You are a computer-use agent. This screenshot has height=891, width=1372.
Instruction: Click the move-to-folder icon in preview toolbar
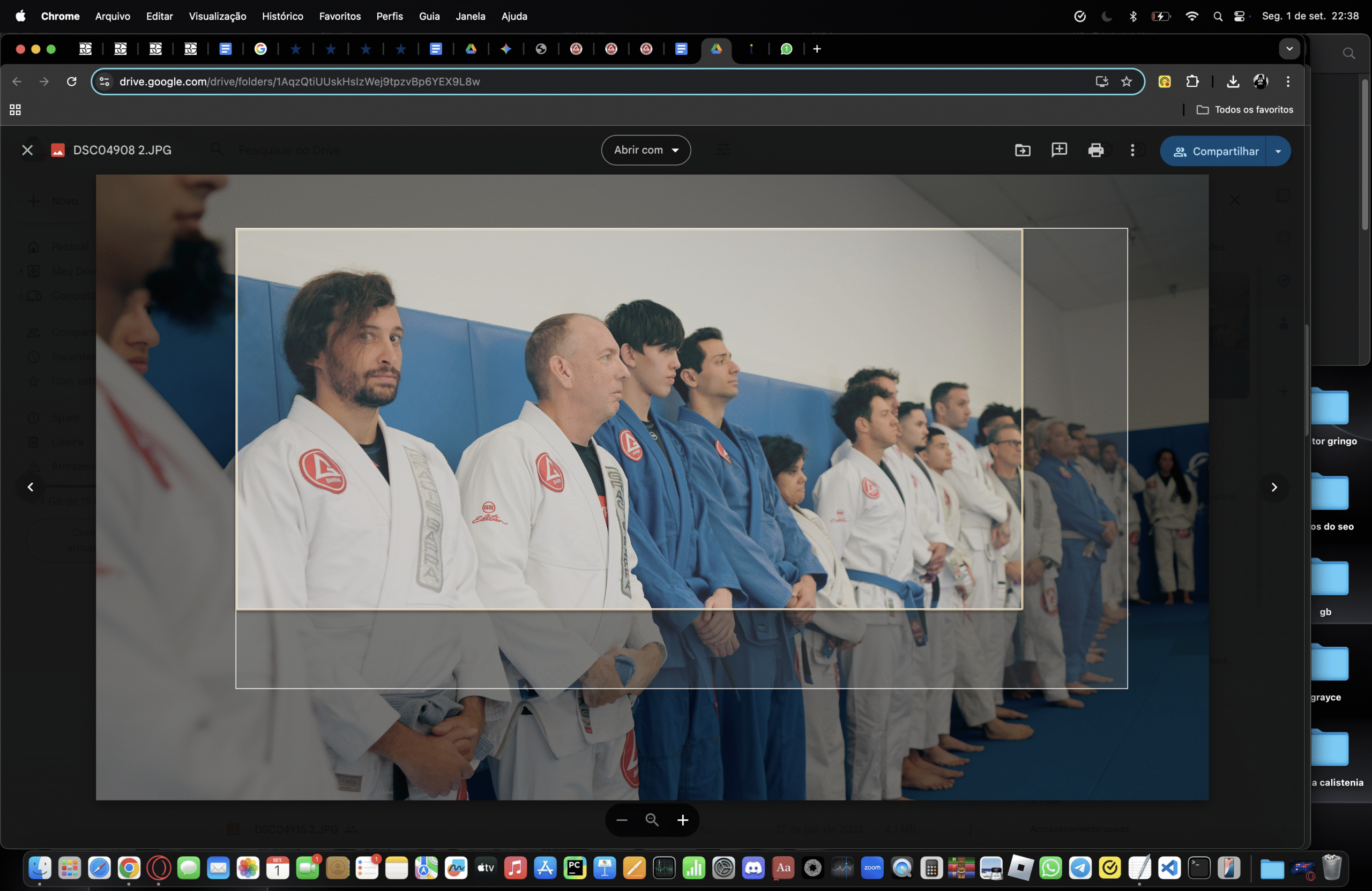click(x=1022, y=151)
